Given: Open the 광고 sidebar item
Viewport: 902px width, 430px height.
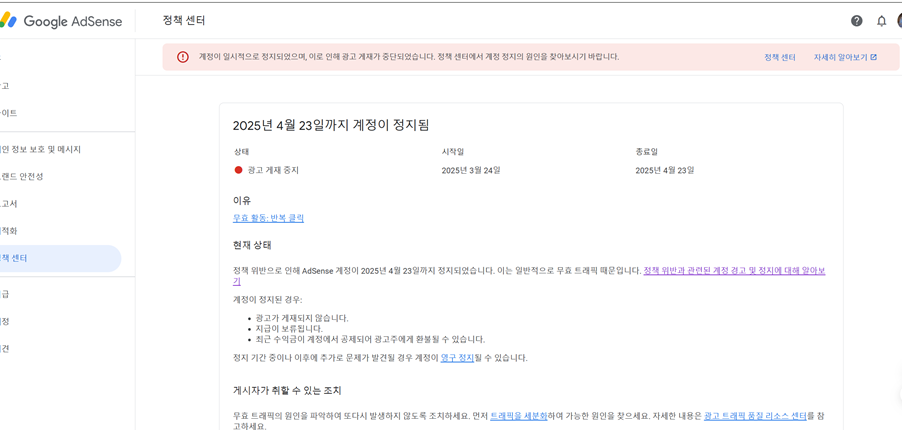Looking at the screenshot, I should 5,86.
